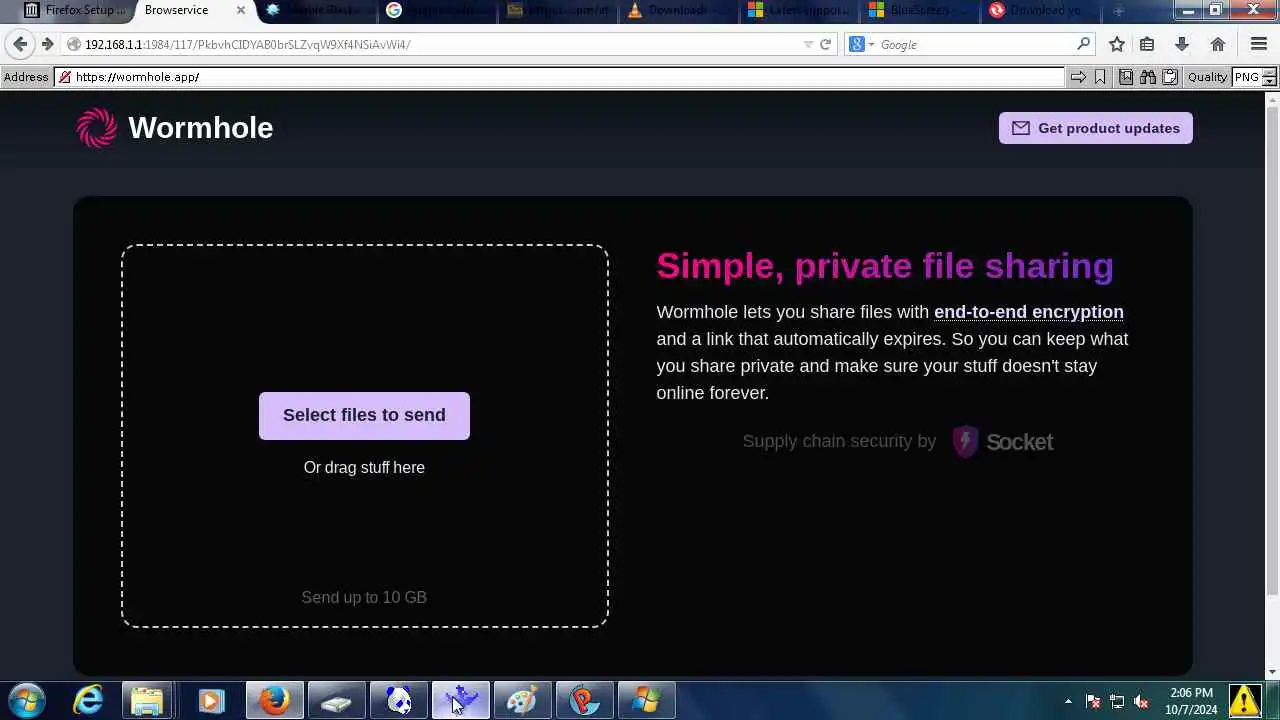Open Windows Explorer folder from taskbar
Screen dimensions: 1280x720
click(147, 700)
